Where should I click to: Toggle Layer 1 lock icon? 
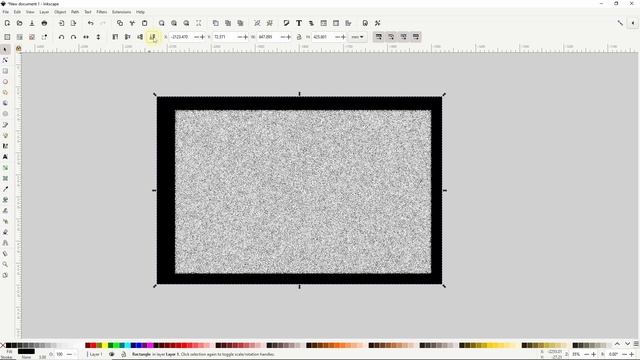pos(123,354)
